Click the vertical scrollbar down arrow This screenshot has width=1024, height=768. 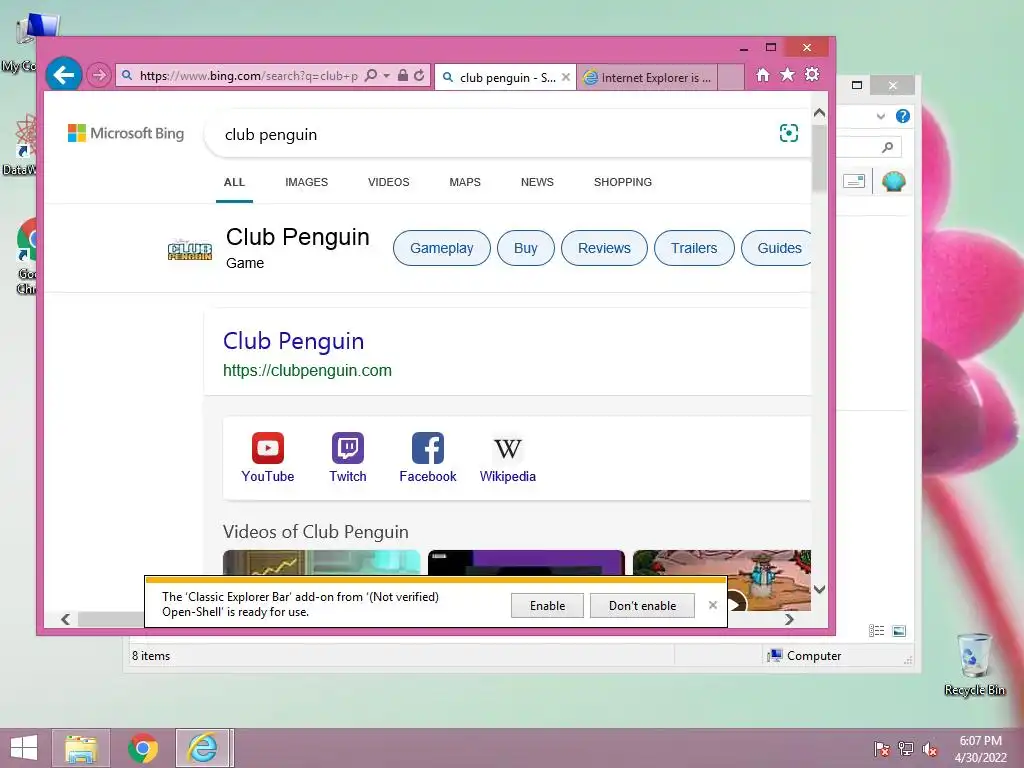820,589
